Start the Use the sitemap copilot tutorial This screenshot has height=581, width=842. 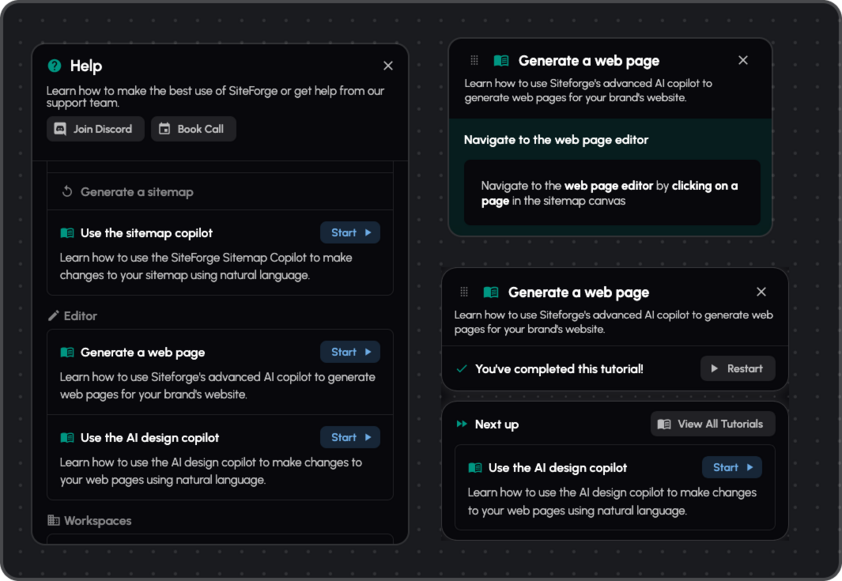[x=350, y=232]
